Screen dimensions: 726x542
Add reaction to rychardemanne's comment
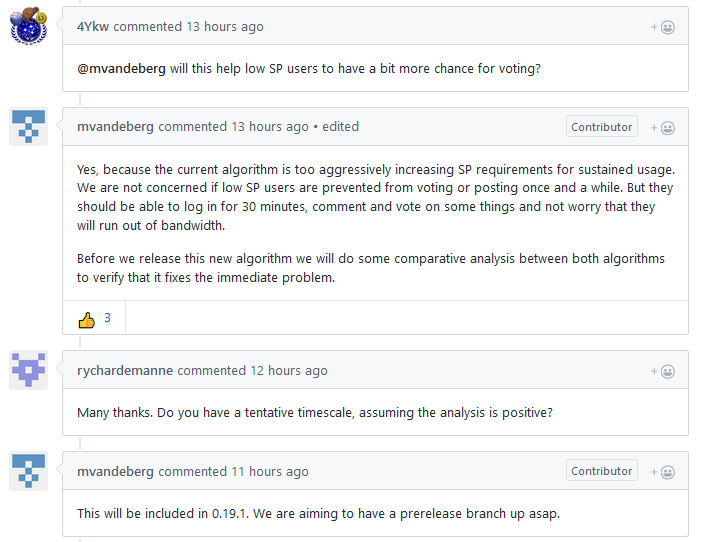pos(663,371)
